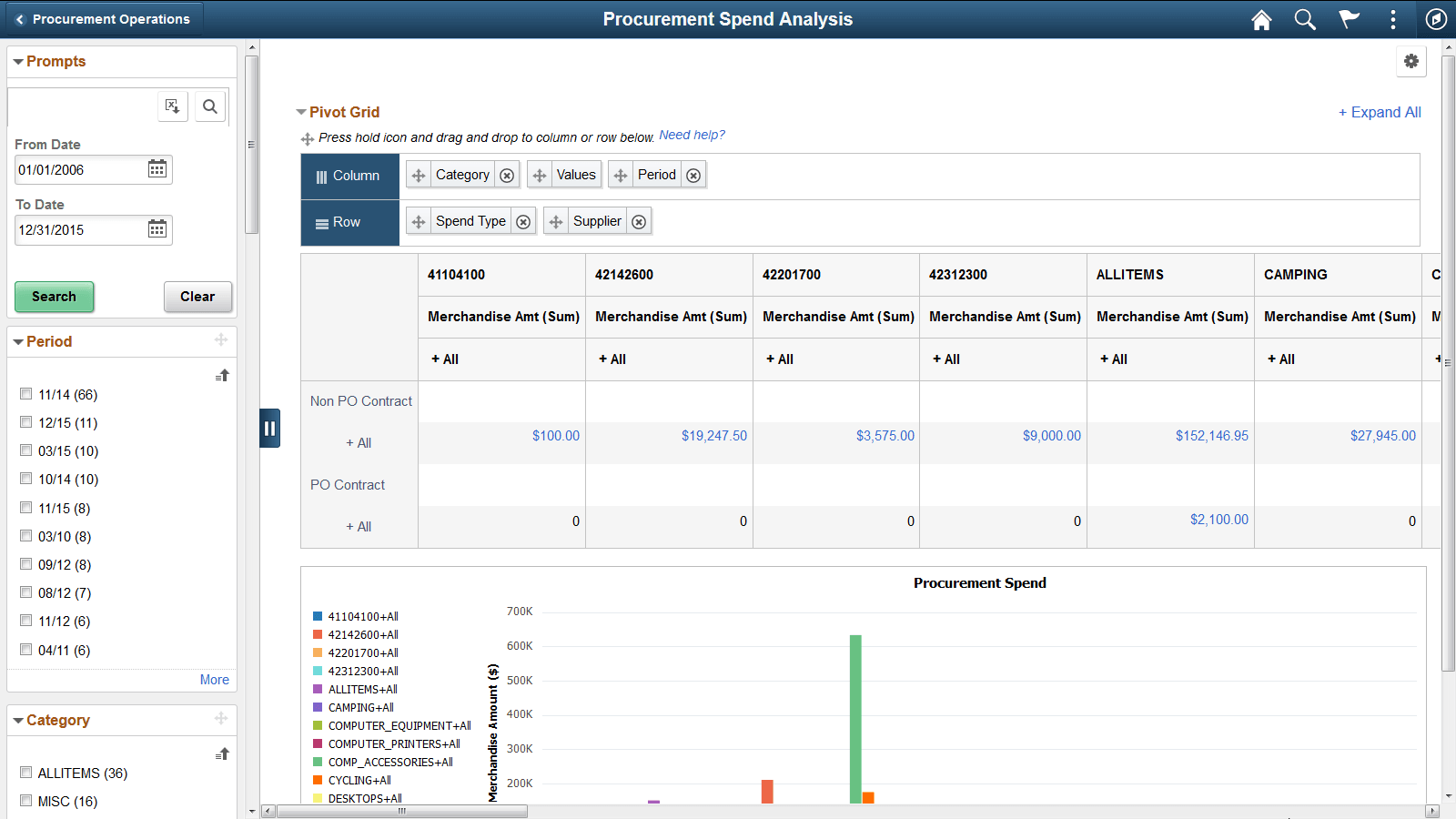Collapse the Prompts section
This screenshot has width=1456, height=819.
(x=18, y=61)
